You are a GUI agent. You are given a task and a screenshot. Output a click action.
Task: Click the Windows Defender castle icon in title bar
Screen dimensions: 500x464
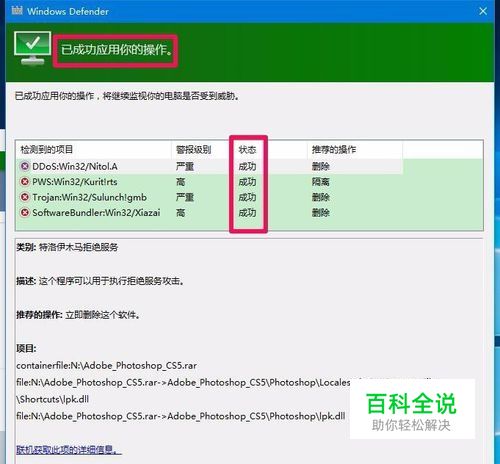17,11
